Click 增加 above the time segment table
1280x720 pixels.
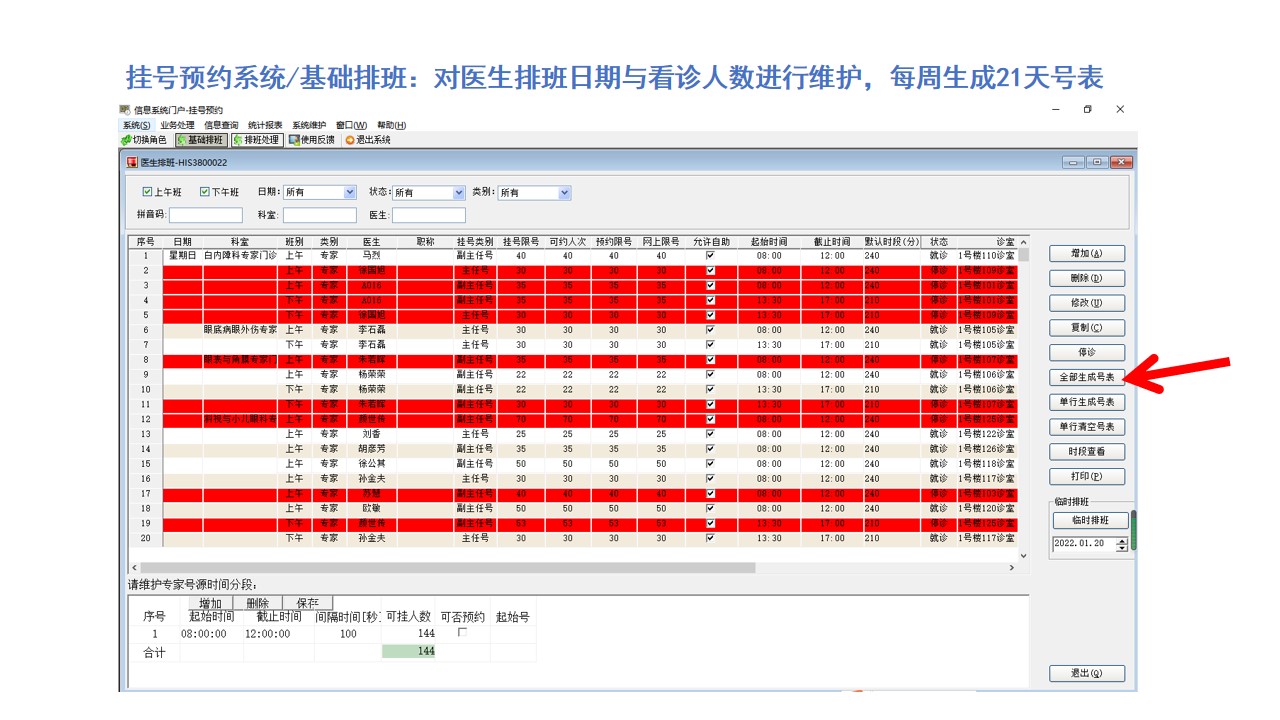tap(210, 603)
